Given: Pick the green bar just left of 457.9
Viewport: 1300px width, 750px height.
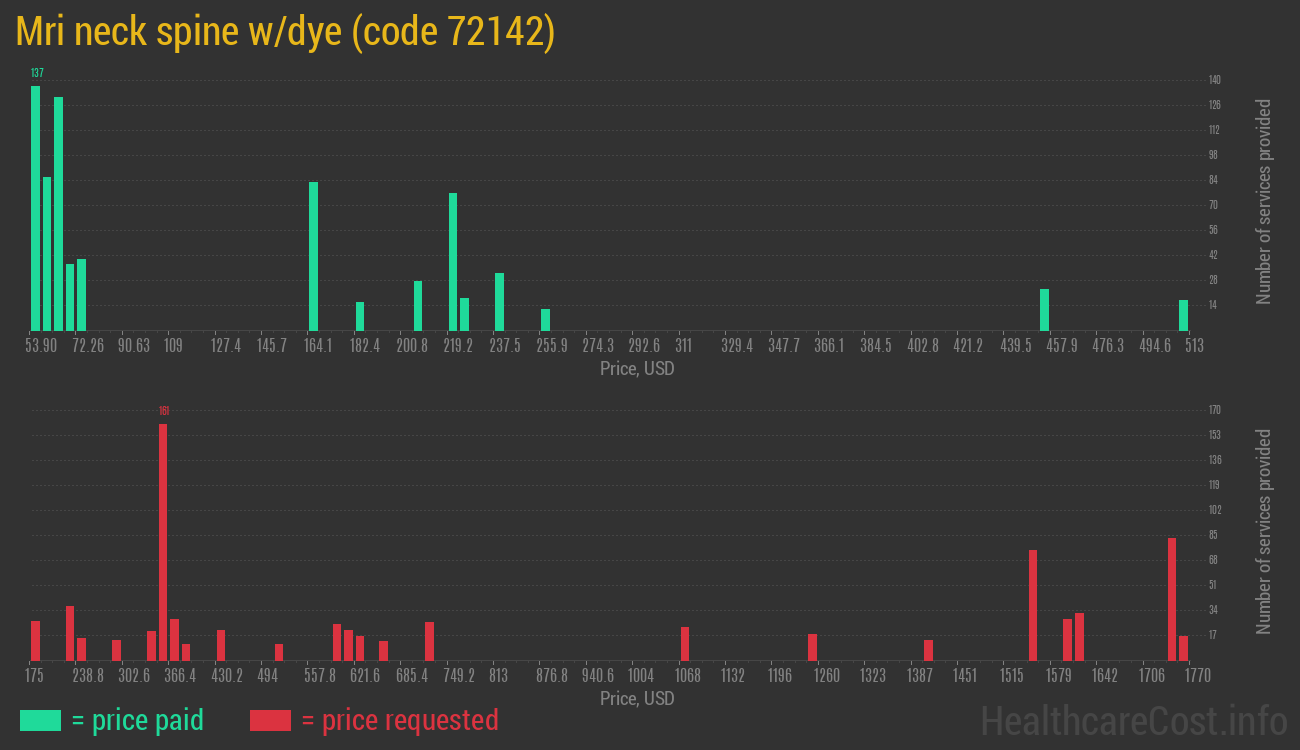Looking at the screenshot, I should pyautogui.click(x=1044, y=310).
